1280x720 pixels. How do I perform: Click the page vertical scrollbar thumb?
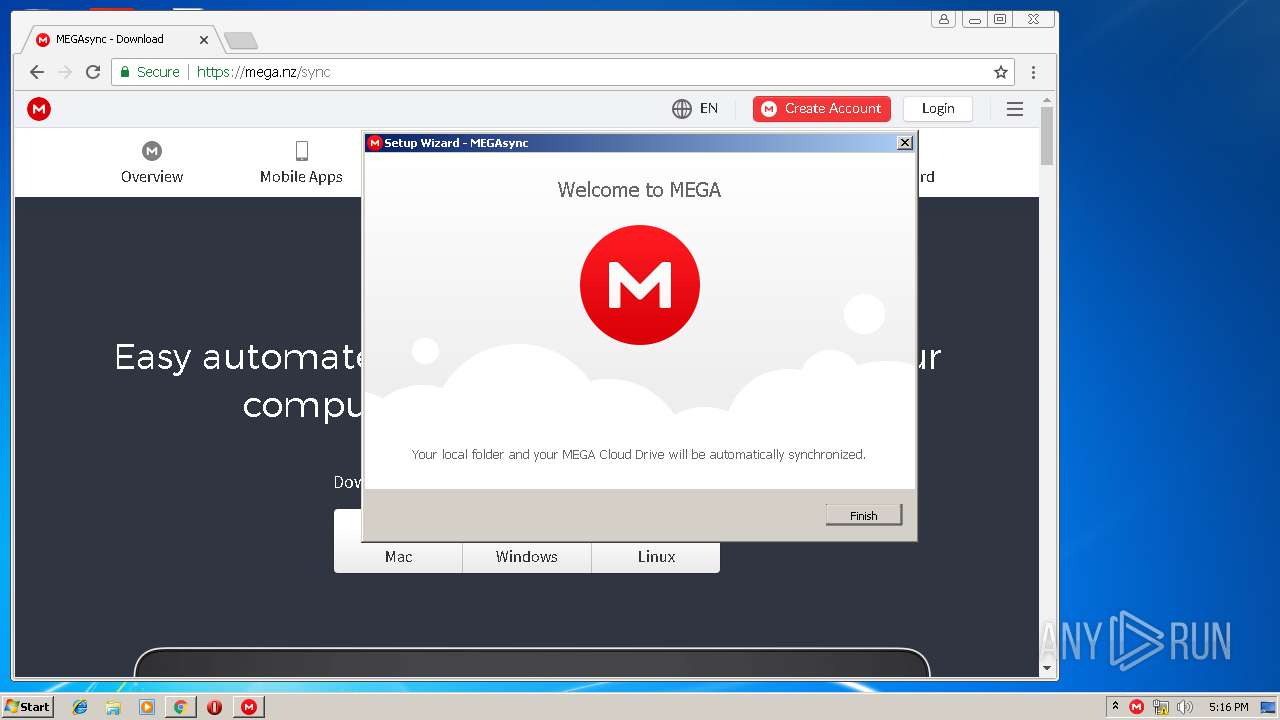point(1047,135)
